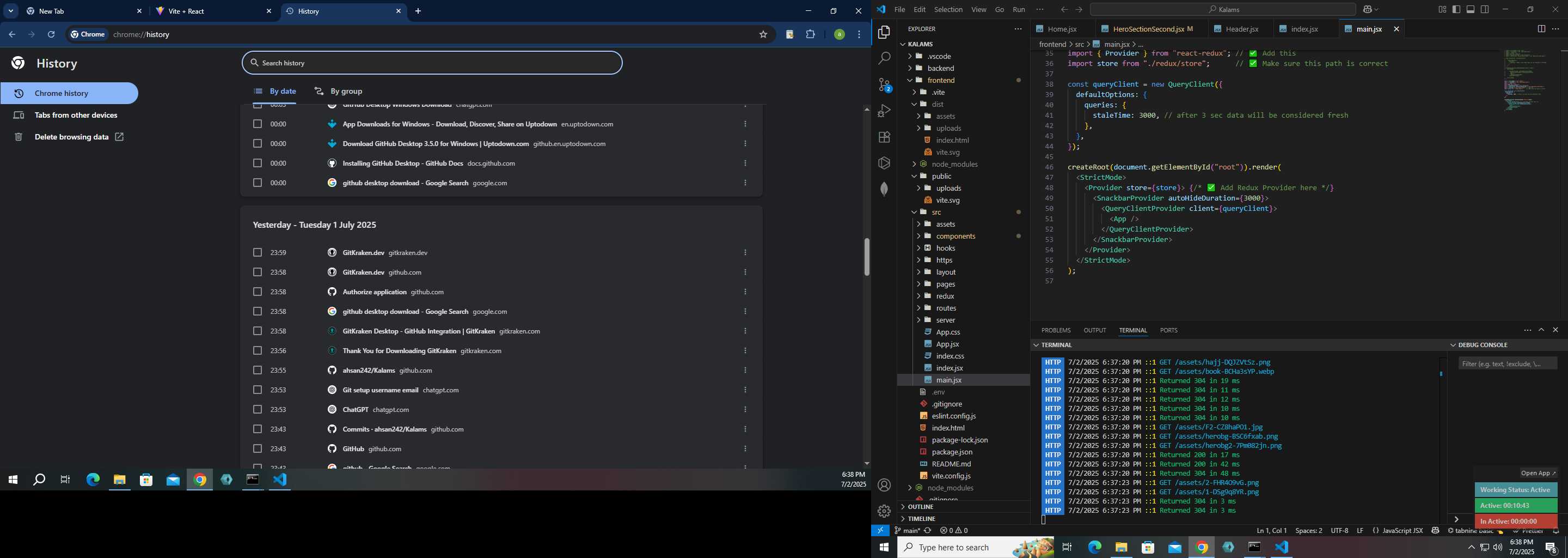Expand the TIMELINE section
The image size is (1568, 558).
point(921,519)
